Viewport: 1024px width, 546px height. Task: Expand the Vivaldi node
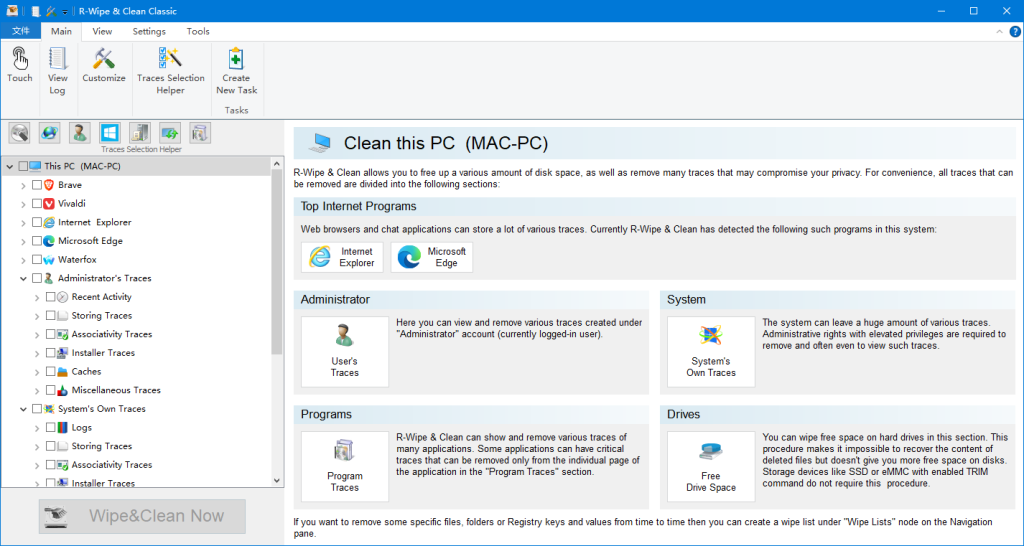24,204
